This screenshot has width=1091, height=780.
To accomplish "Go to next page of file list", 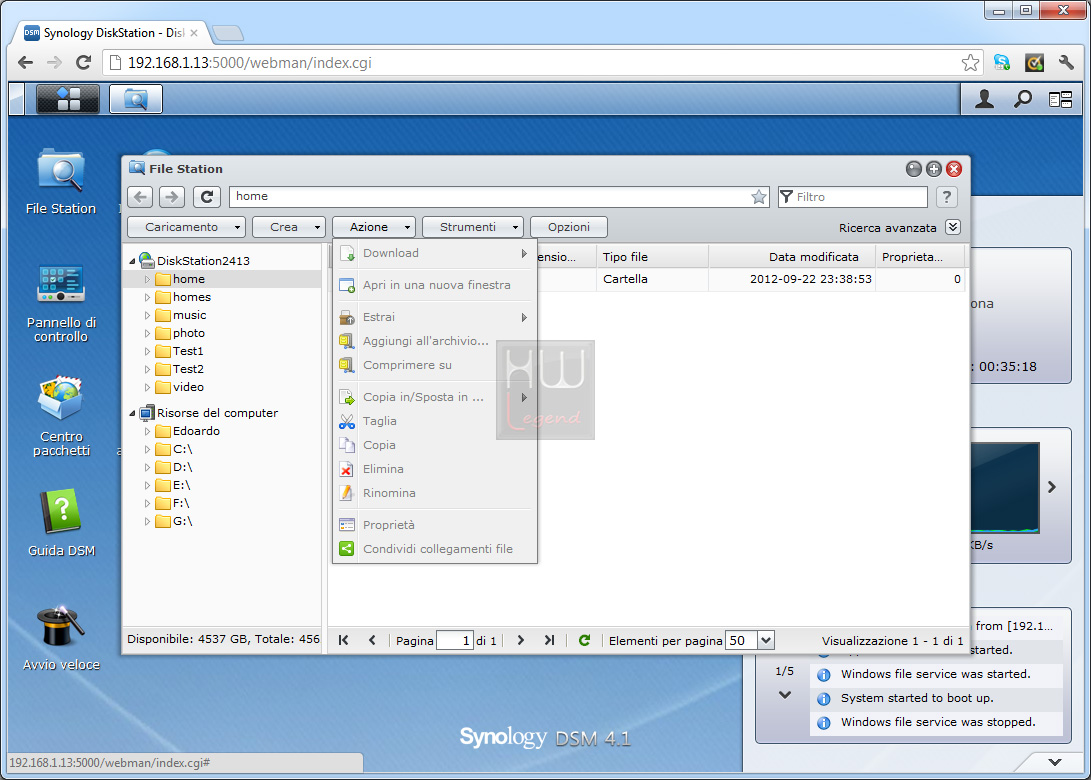I will pyautogui.click(x=520, y=640).
